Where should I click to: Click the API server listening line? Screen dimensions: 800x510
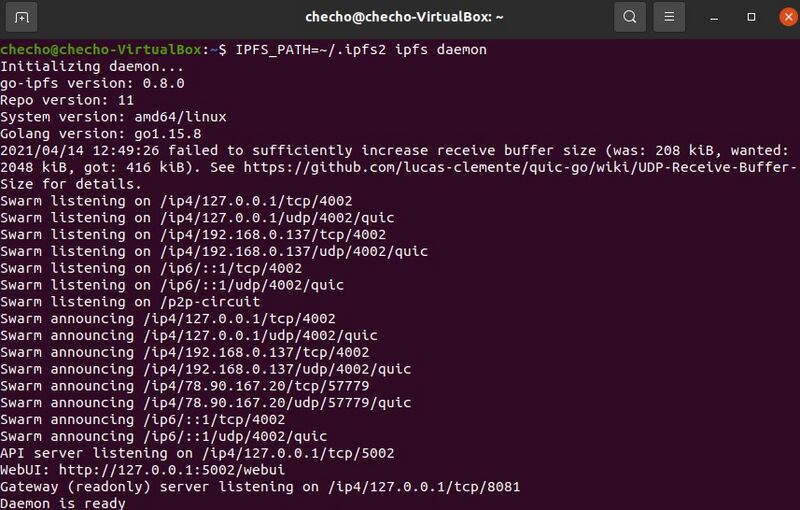click(197, 453)
